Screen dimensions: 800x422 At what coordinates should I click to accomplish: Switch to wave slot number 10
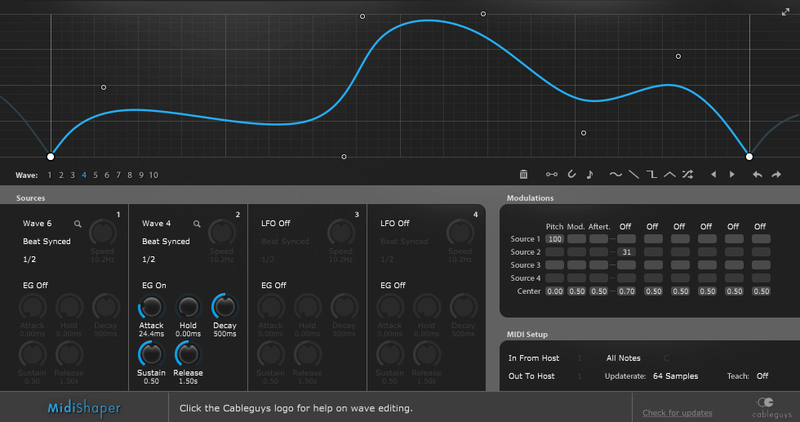[x=153, y=175]
